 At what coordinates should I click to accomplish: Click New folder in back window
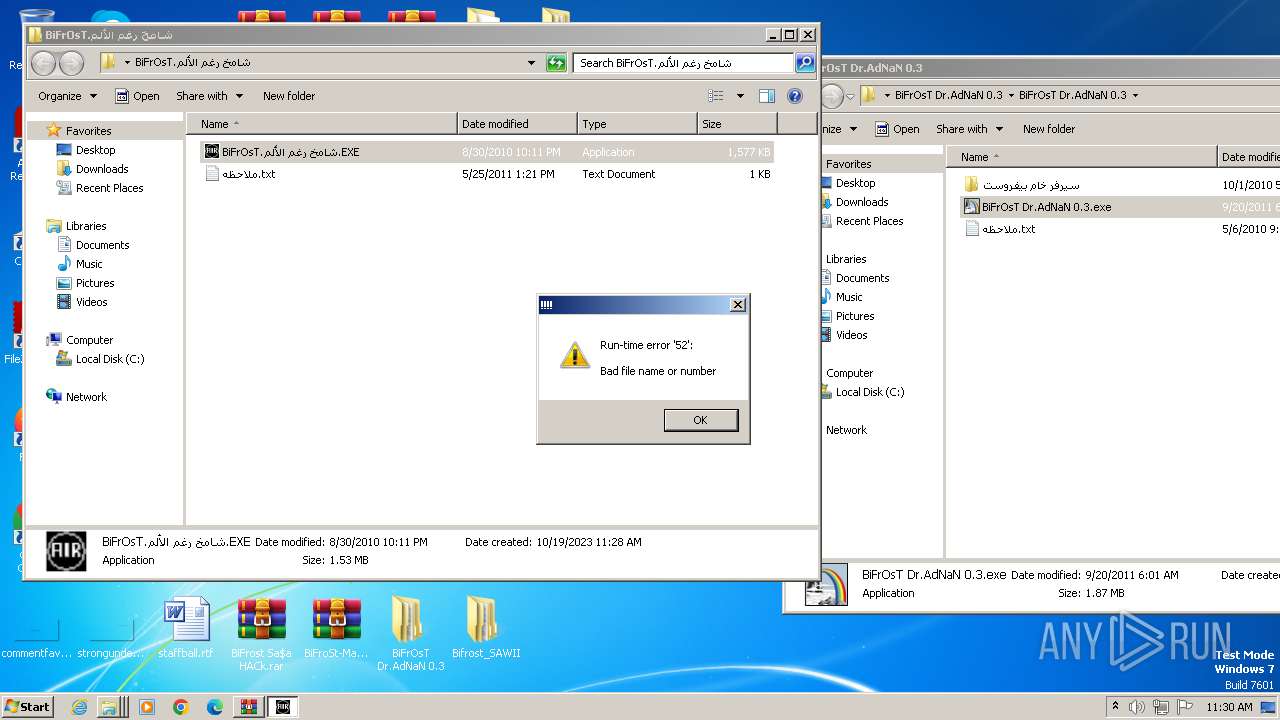1049,129
